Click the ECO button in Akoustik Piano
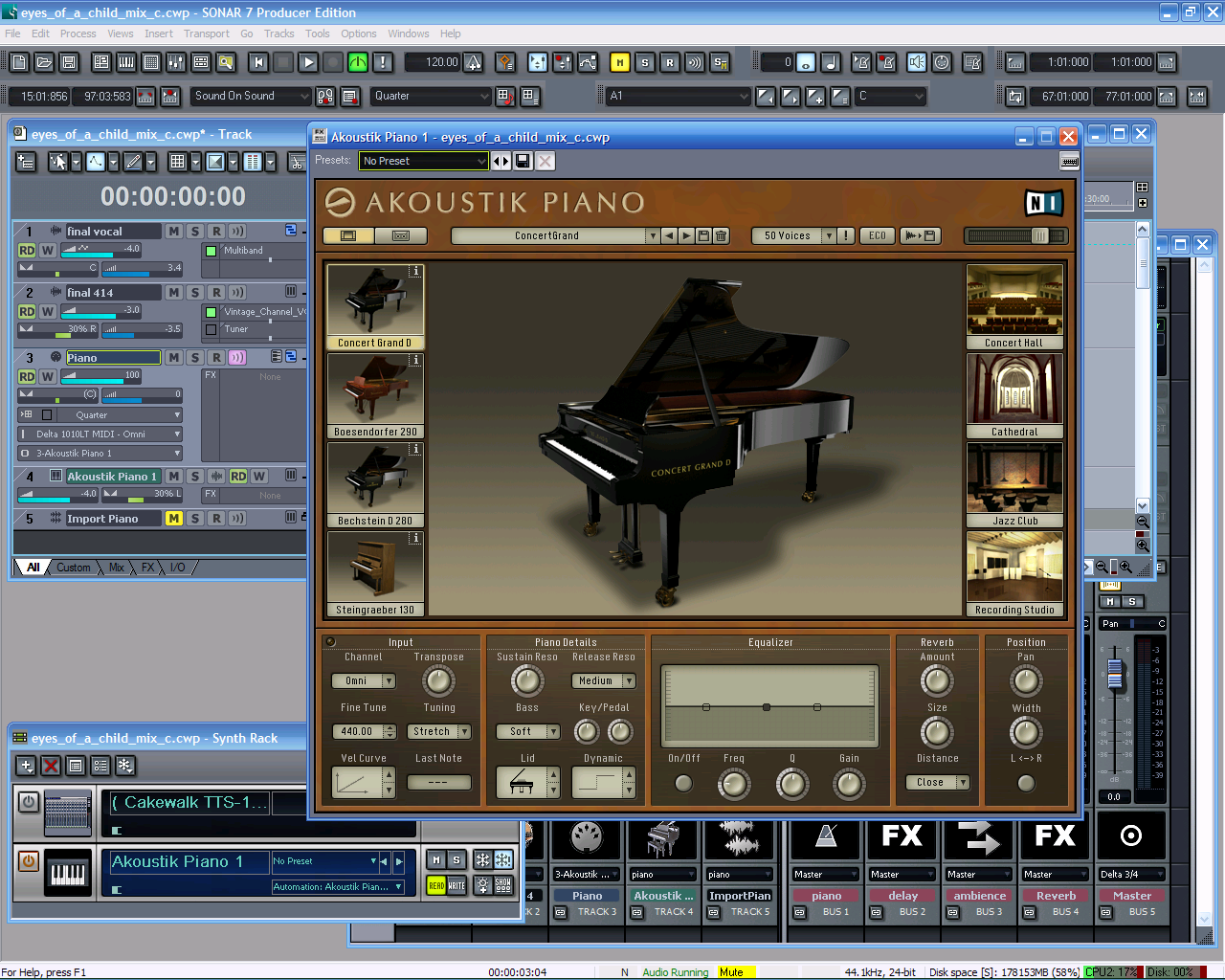The image size is (1225, 980). [878, 235]
